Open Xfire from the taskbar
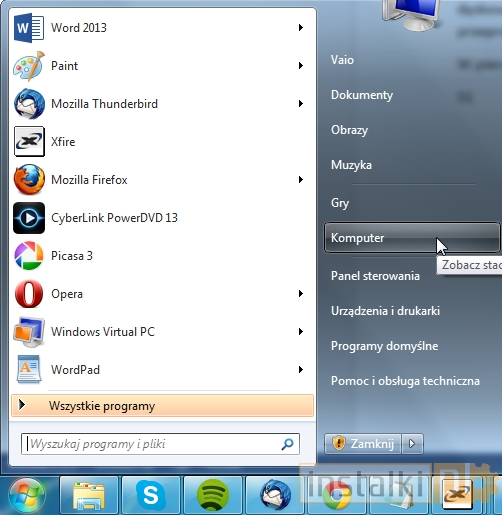The width and height of the screenshot is (502, 515). point(457,496)
